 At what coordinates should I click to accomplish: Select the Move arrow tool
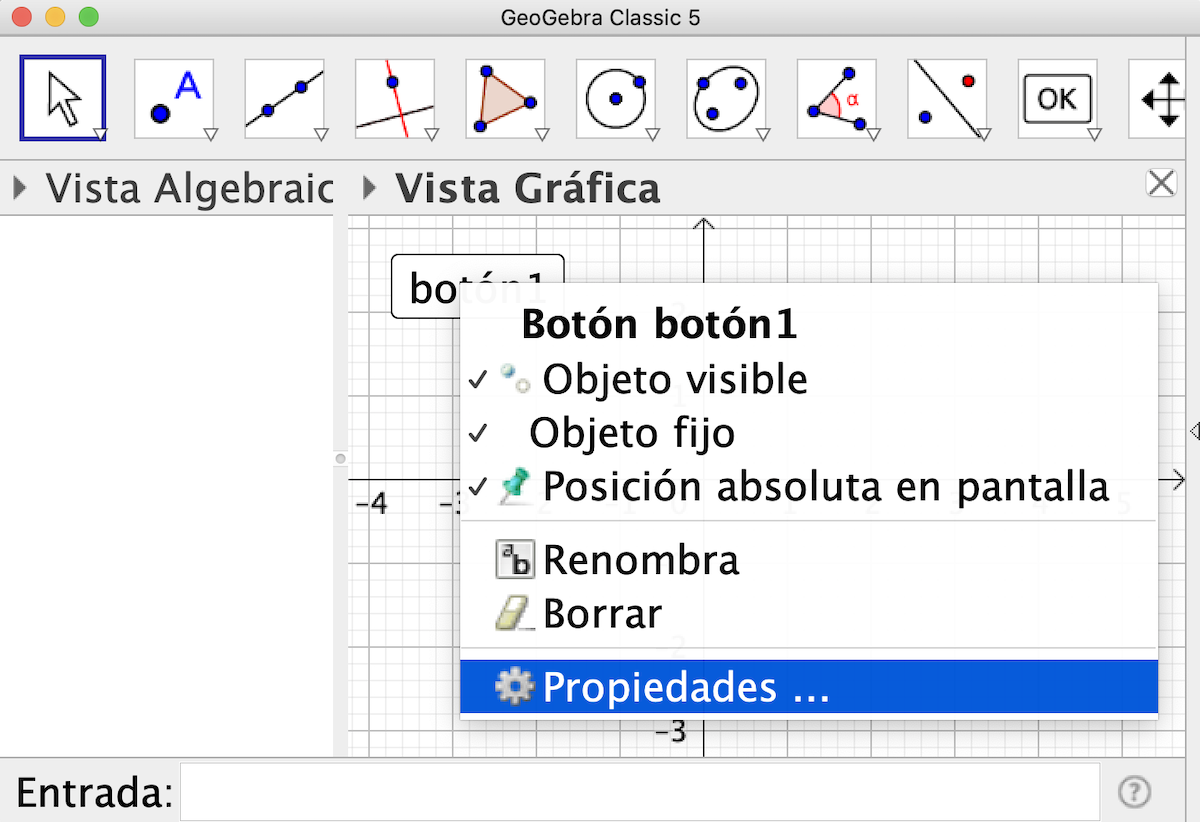pos(63,97)
